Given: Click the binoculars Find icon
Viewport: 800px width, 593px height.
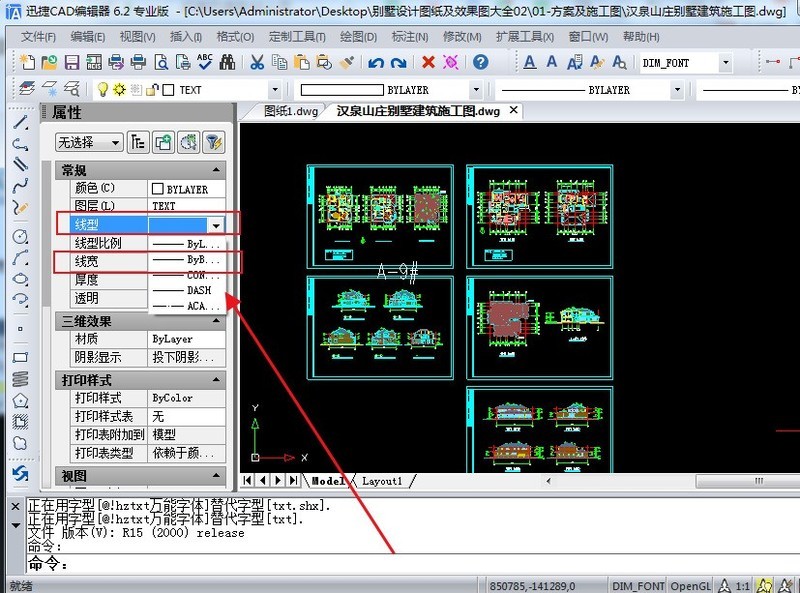Looking at the screenshot, I should 227,62.
